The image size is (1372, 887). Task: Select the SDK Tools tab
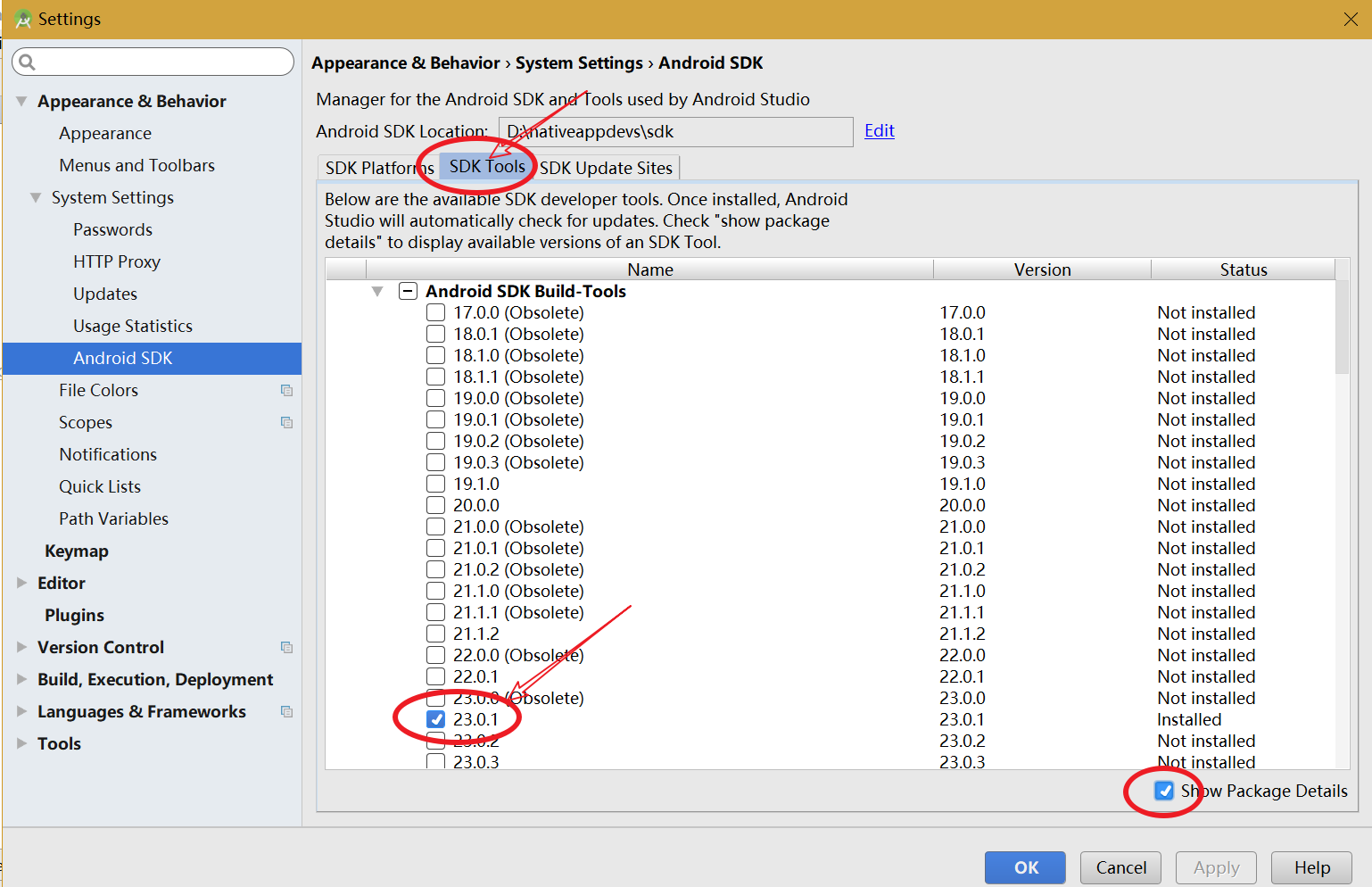click(x=487, y=166)
